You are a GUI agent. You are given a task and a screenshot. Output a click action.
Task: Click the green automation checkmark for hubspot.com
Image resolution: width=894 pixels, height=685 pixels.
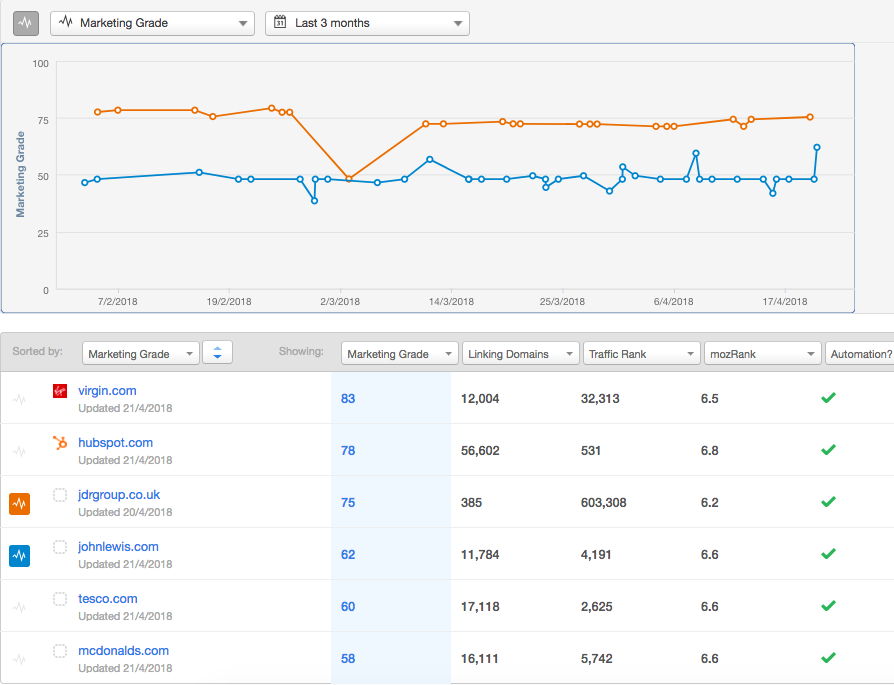(x=828, y=449)
